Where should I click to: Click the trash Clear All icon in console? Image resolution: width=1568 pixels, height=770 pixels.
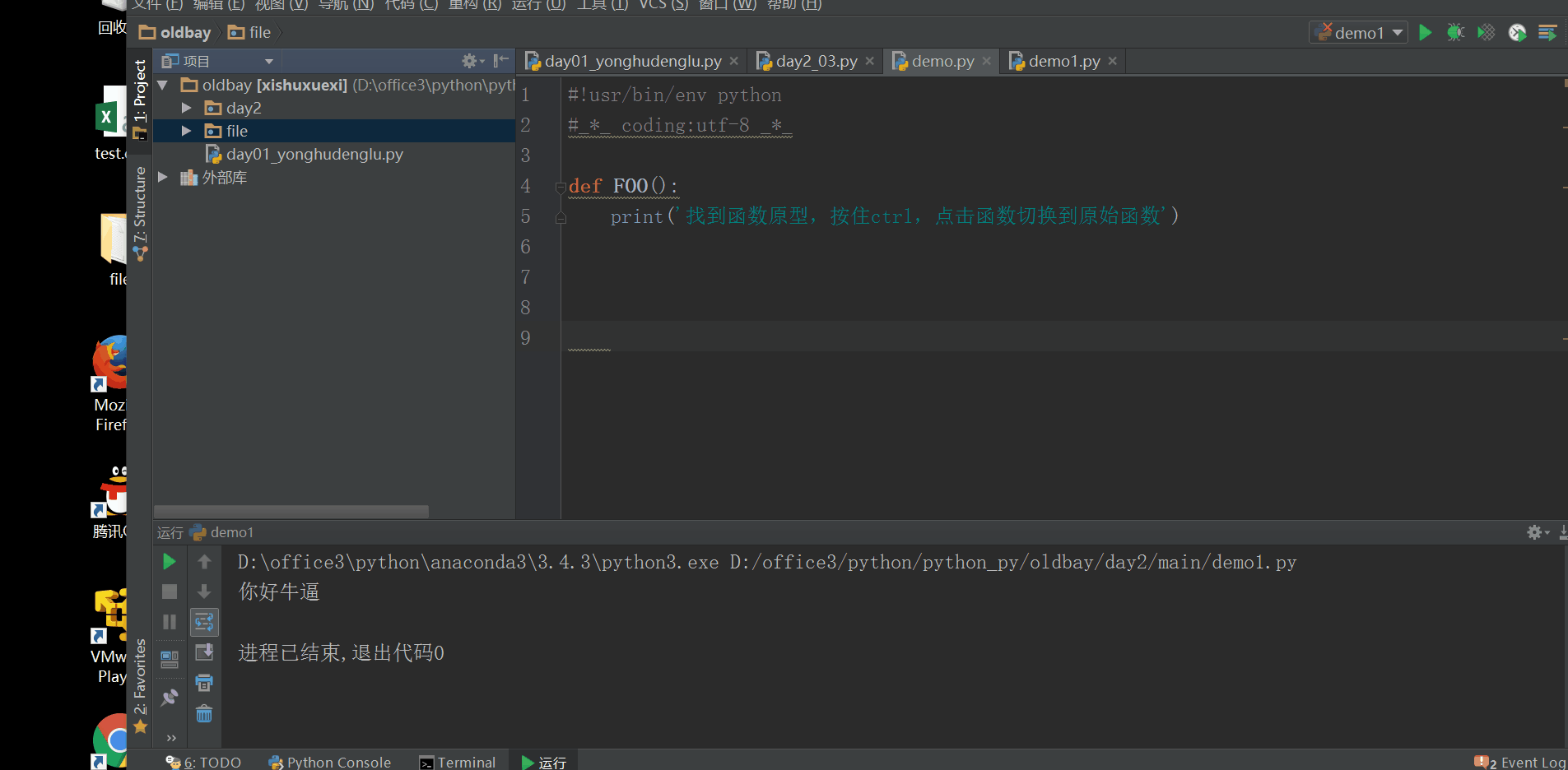tap(204, 714)
